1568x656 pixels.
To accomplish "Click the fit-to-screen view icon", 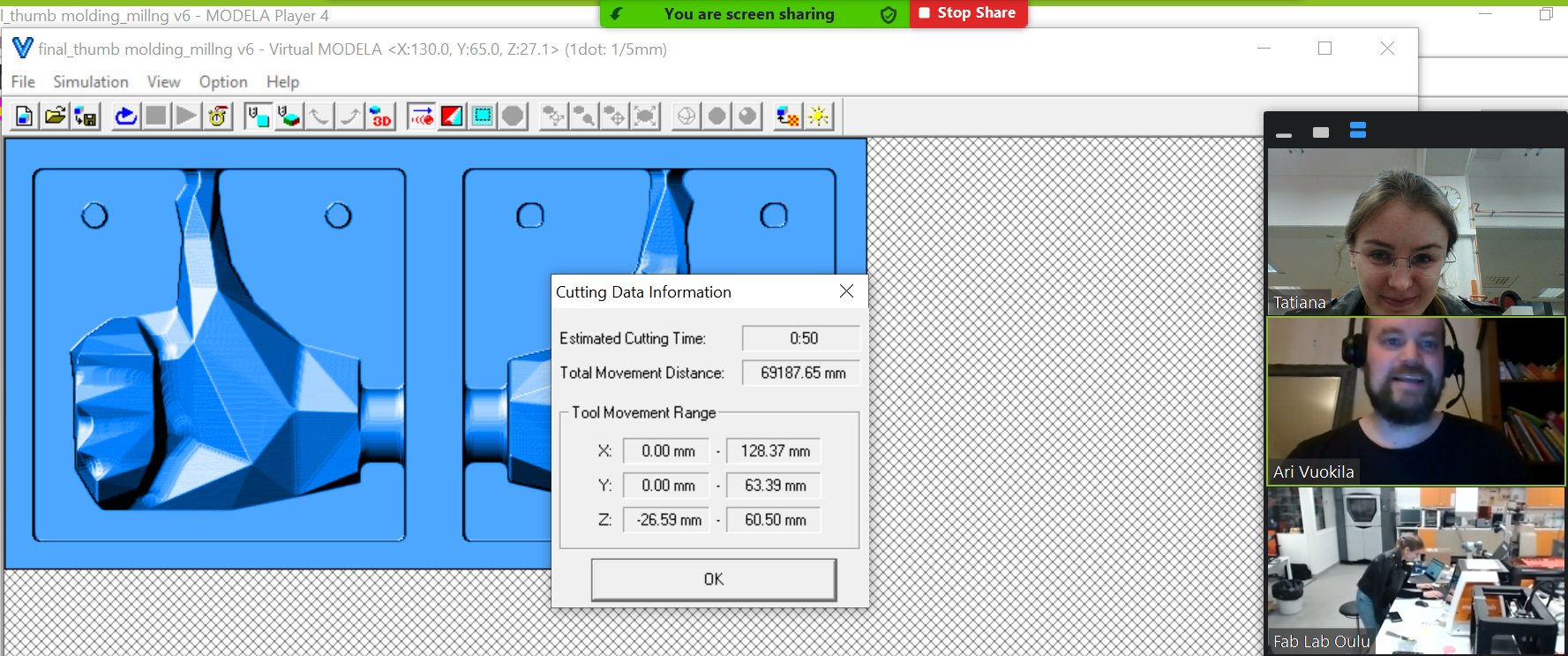I will coord(645,116).
